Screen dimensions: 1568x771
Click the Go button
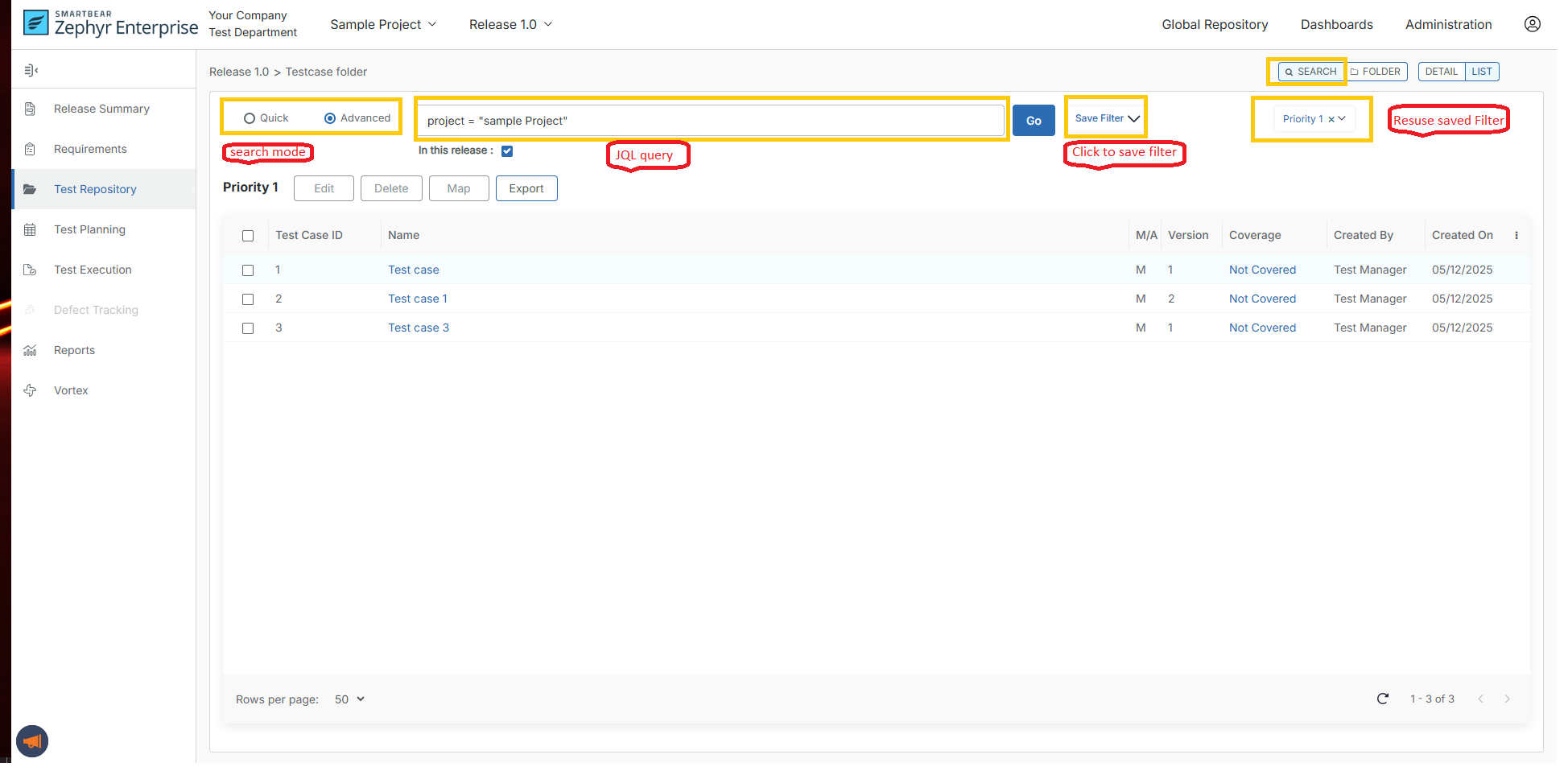click(1033, 121)
